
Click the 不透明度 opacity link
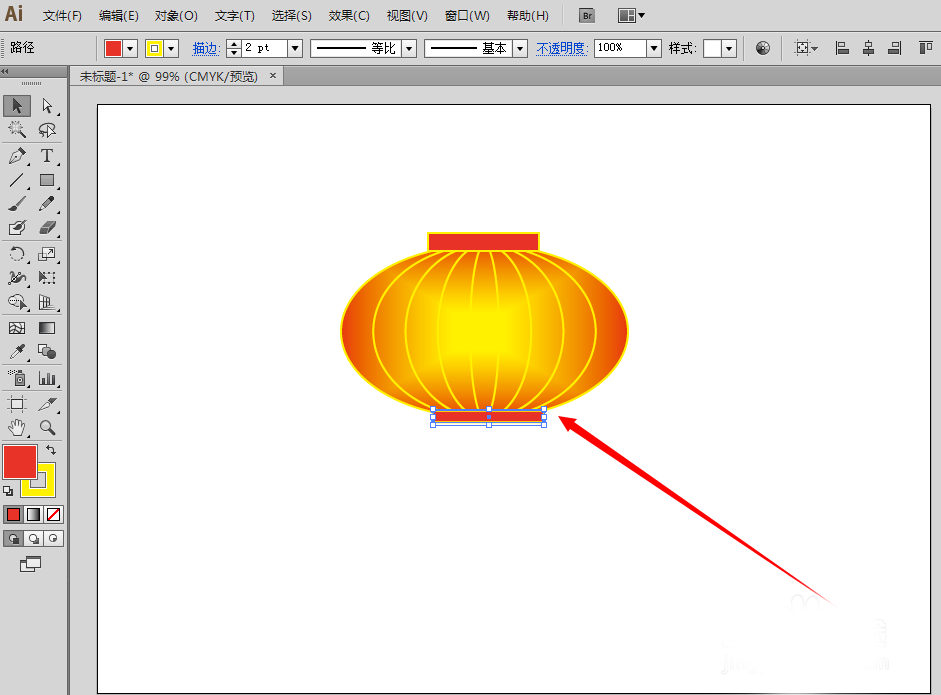click(x=561, y=49)
